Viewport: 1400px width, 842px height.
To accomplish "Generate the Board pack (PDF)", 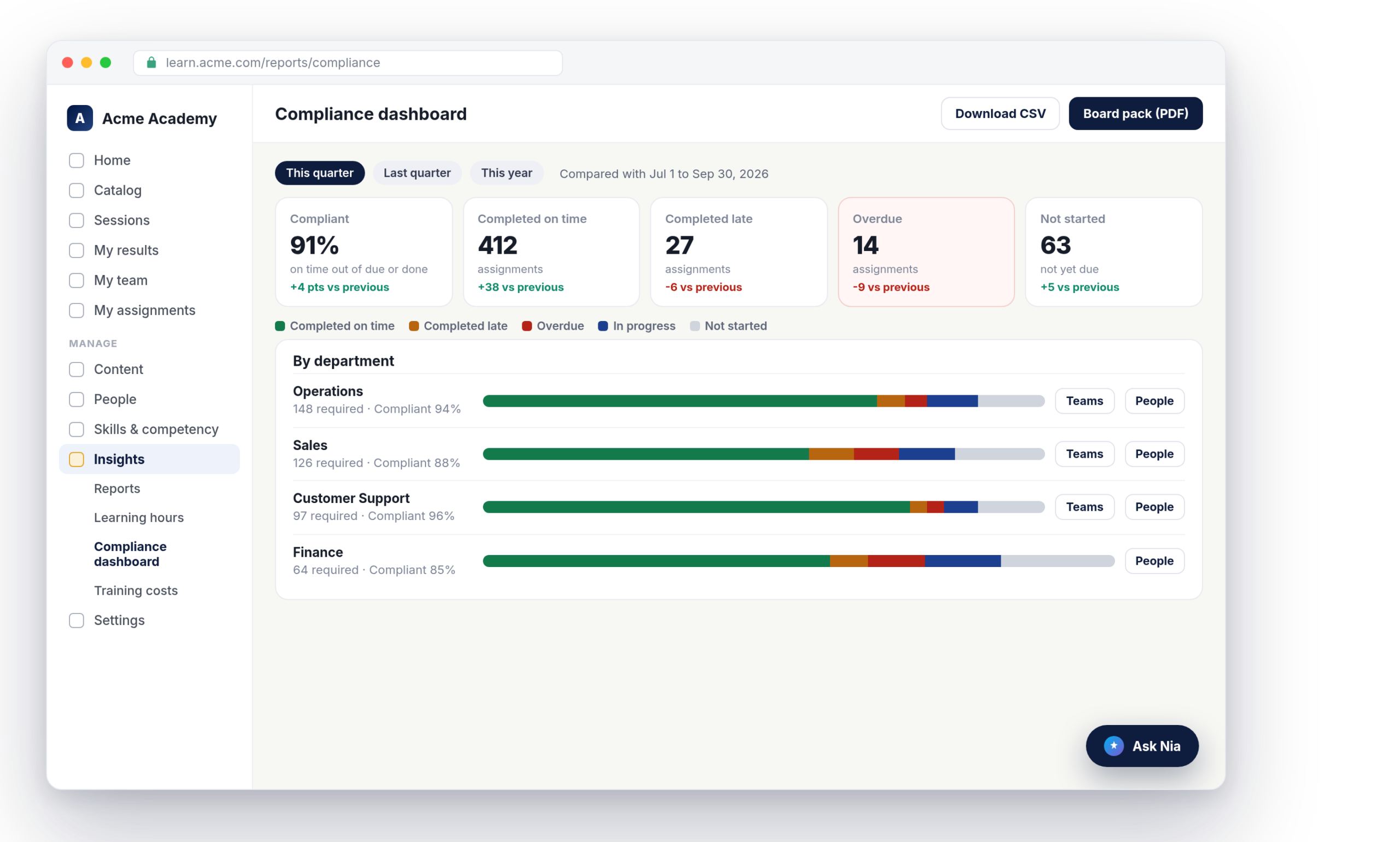I will tap(1135, 114).
